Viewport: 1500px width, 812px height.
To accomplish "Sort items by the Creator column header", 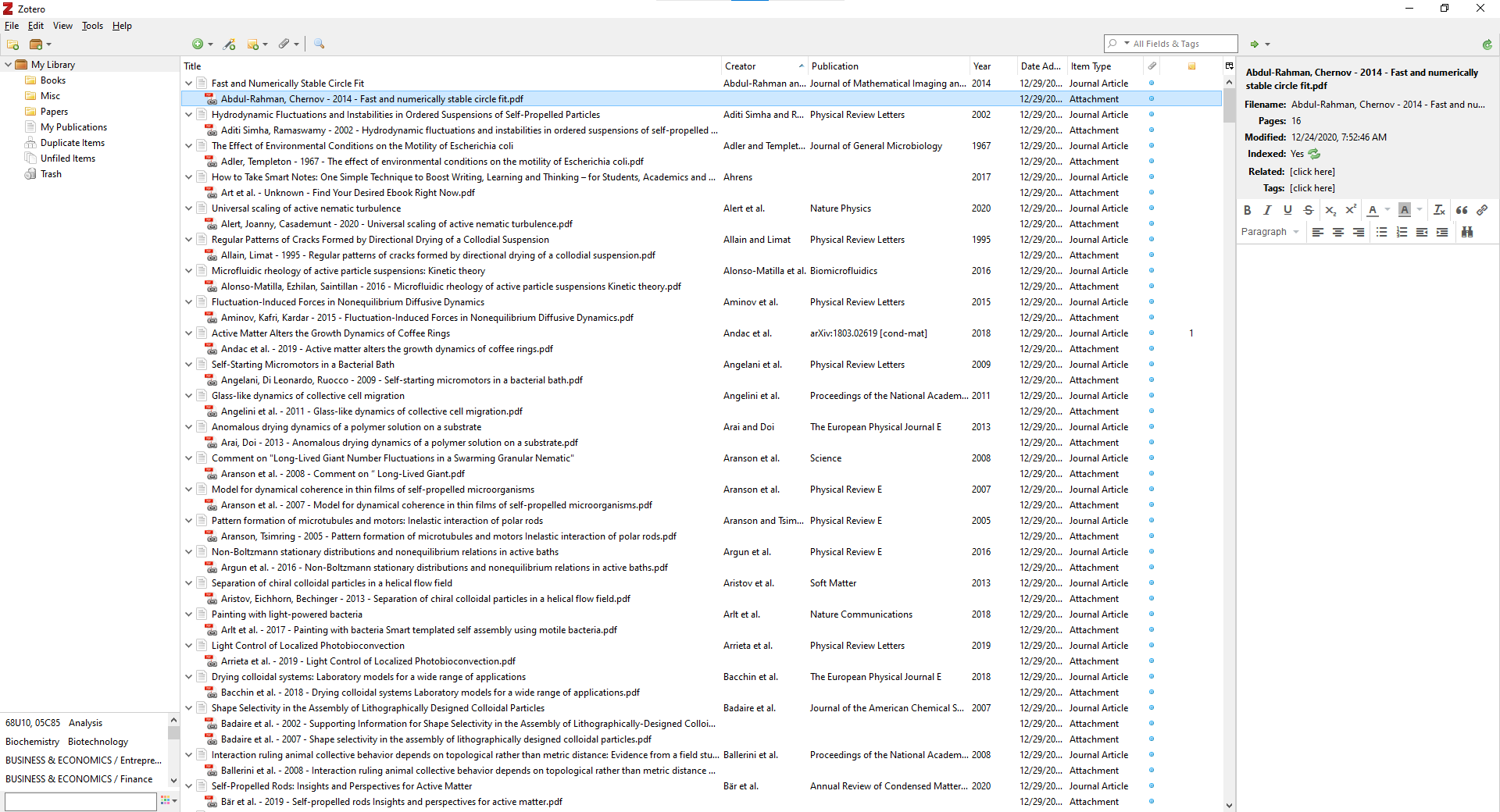I will pos(763,66).
